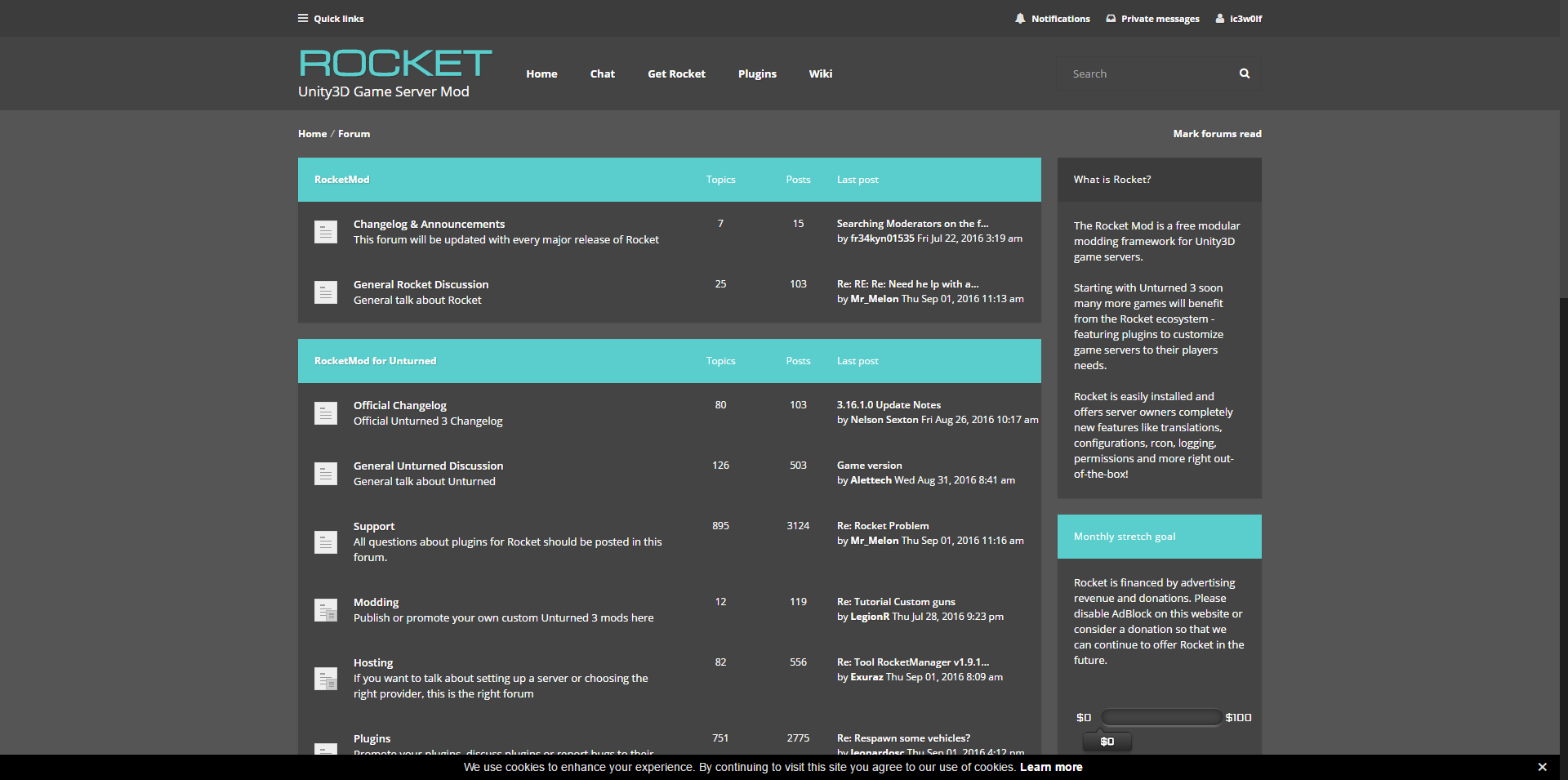This screenshot has width=1568, height=780.
Task: Click the Support forum icon
Action: (326, 542)
